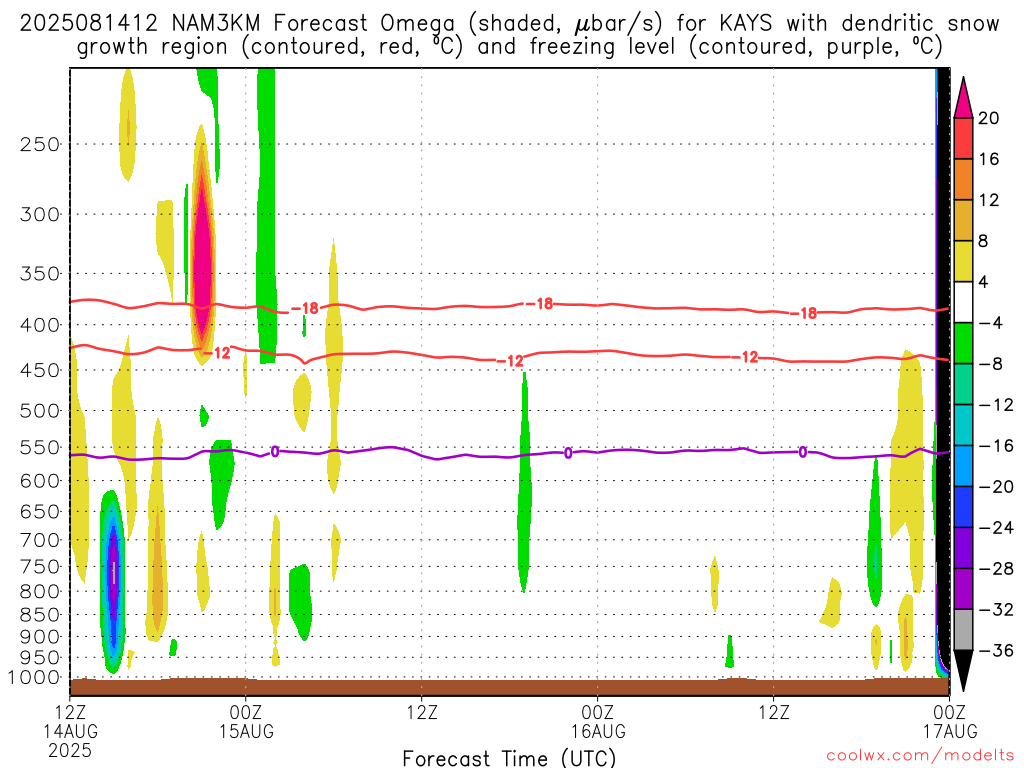Click the 600 pressure axis label
The width and height of the screenshot is (1024, 768).
pos(40,481)
